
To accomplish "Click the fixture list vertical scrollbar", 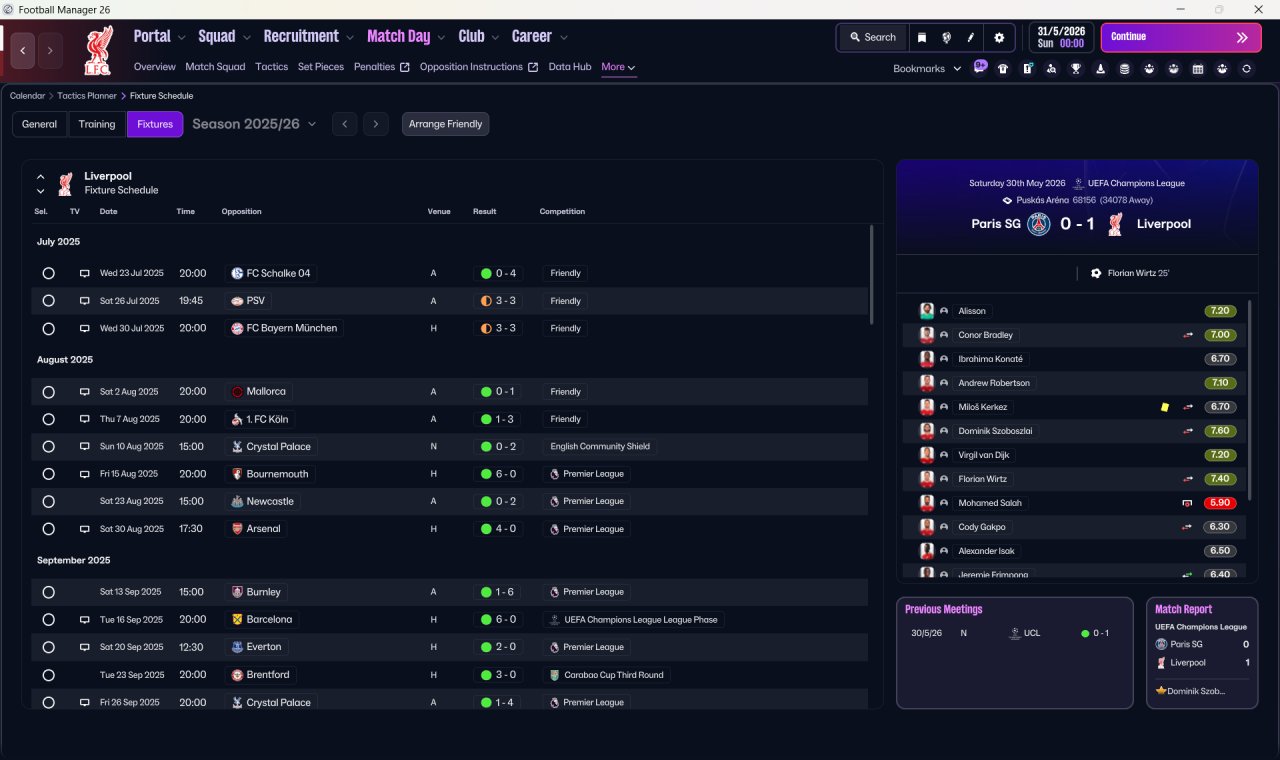I will [871, 273].
